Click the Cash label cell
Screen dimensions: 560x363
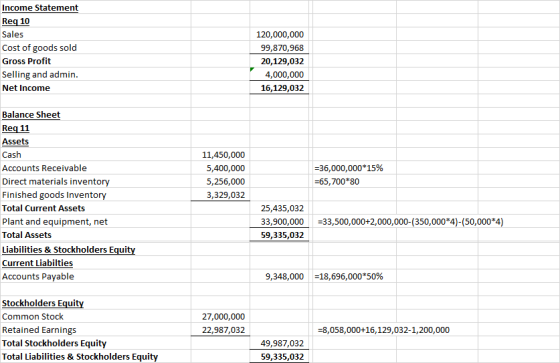(x=12, y=155)
